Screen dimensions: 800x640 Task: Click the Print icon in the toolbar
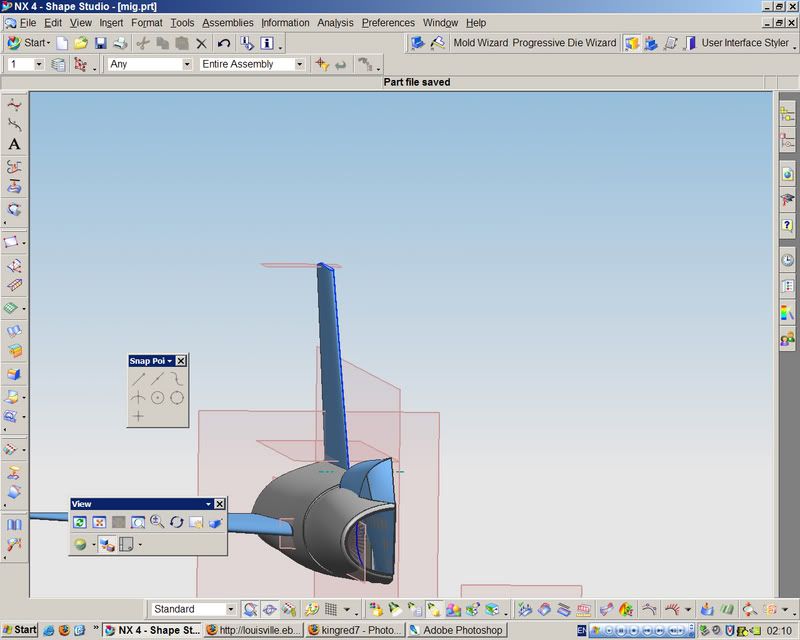[120, 43]
